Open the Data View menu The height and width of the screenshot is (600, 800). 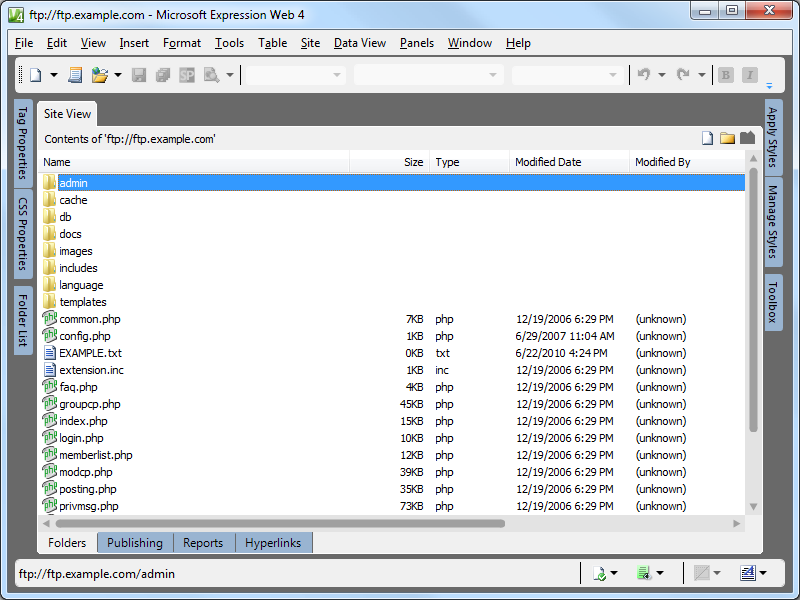(x=360, y=43)
